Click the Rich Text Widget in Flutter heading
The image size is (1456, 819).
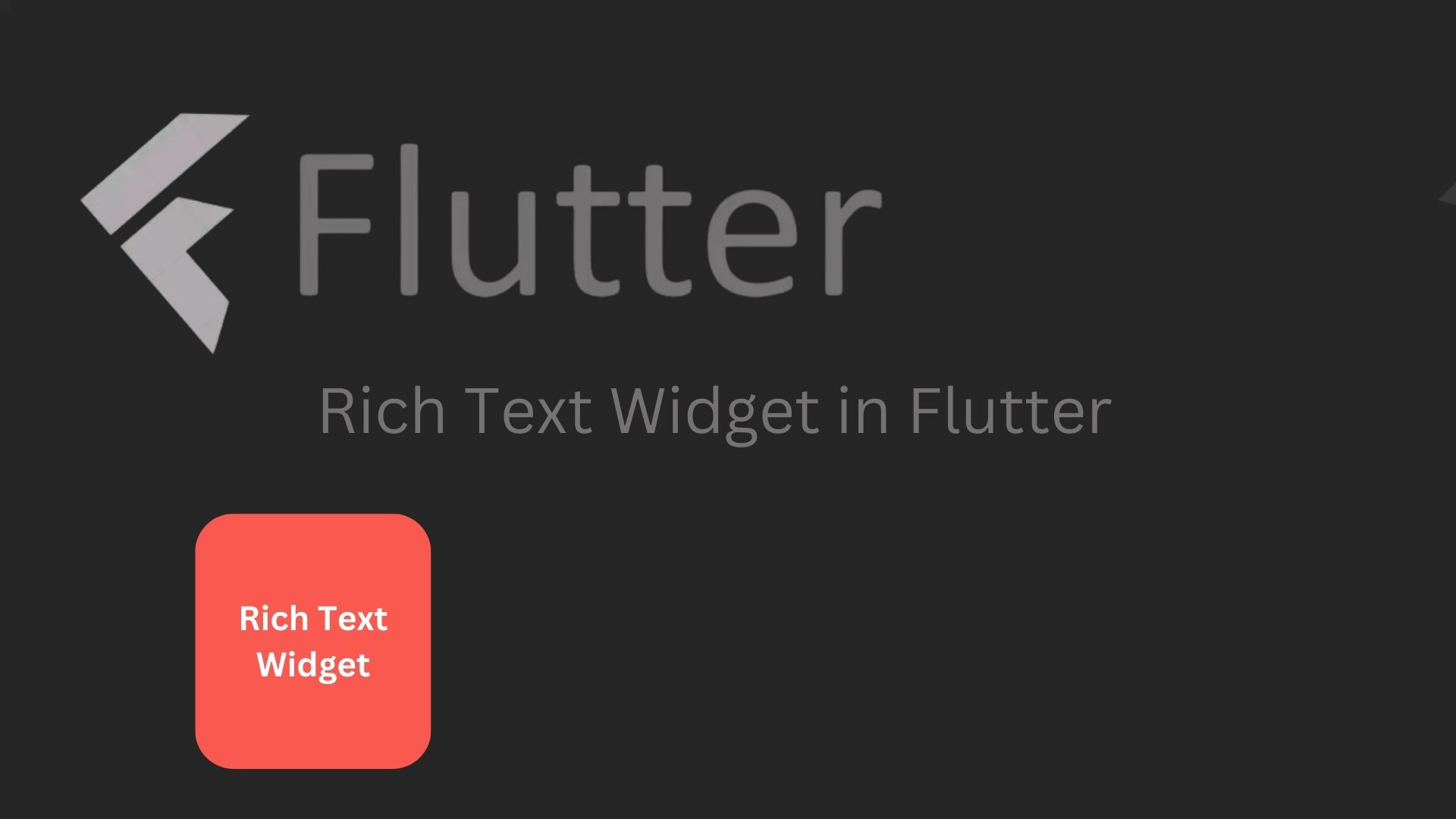[715, 410]
